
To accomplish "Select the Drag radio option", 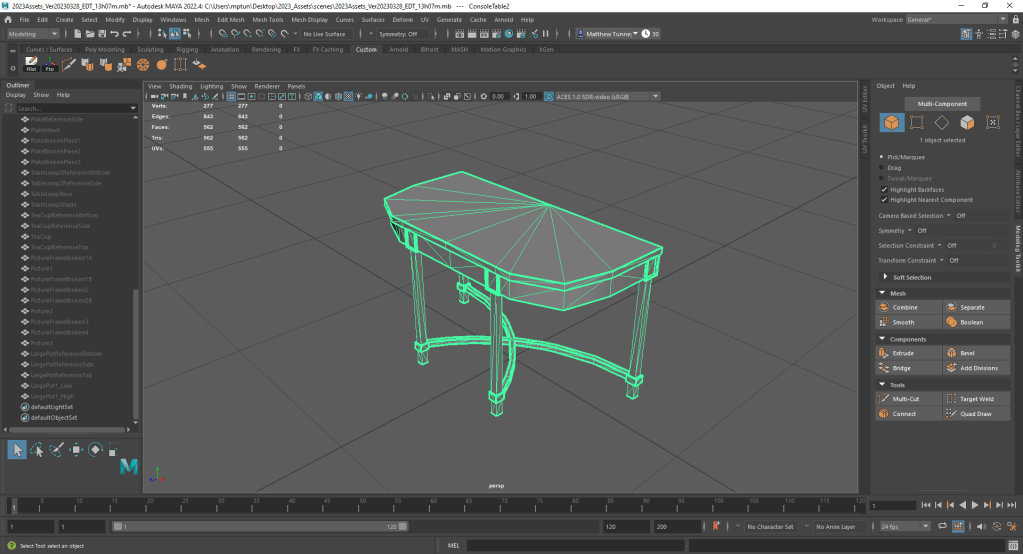I will [x=883, y=168].
